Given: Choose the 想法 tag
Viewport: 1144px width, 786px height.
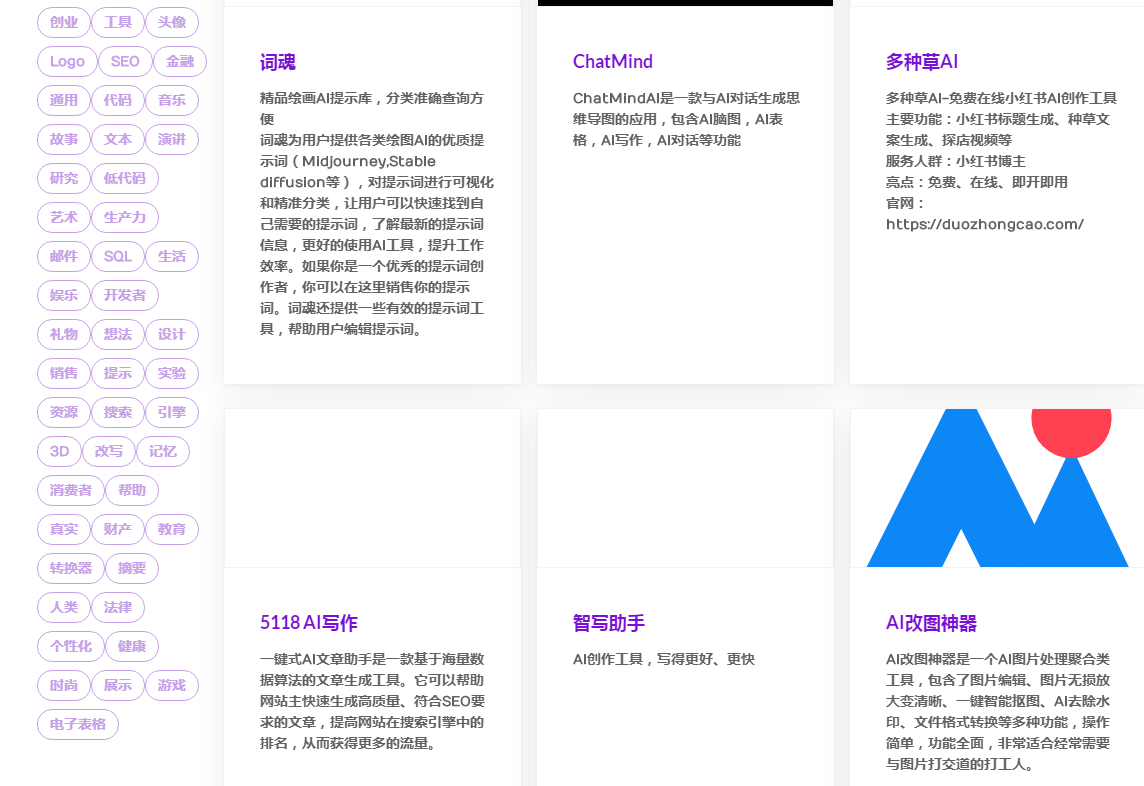Looking at the screenshot, I should pyautogui.click(x=117, y=334).
